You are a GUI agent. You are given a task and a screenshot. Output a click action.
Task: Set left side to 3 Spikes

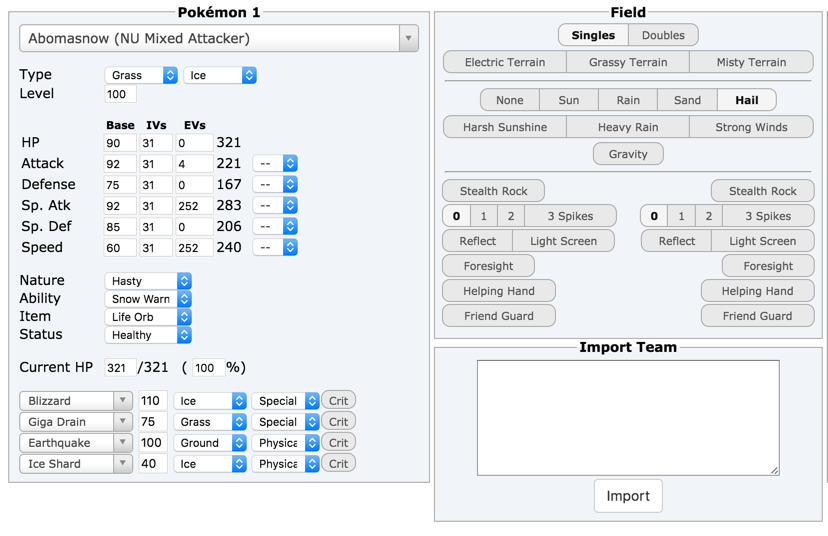(x=570, y=216)
